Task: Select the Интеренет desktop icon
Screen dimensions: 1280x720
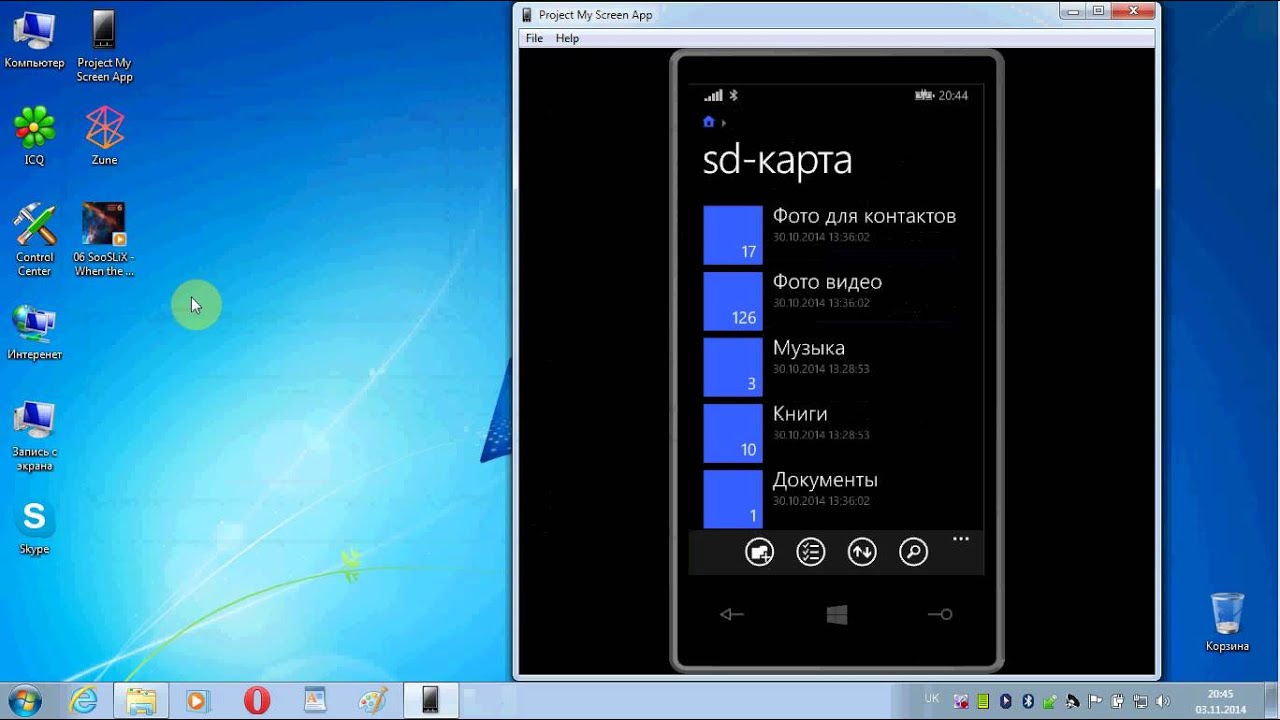Action: (x=34, y=333)
